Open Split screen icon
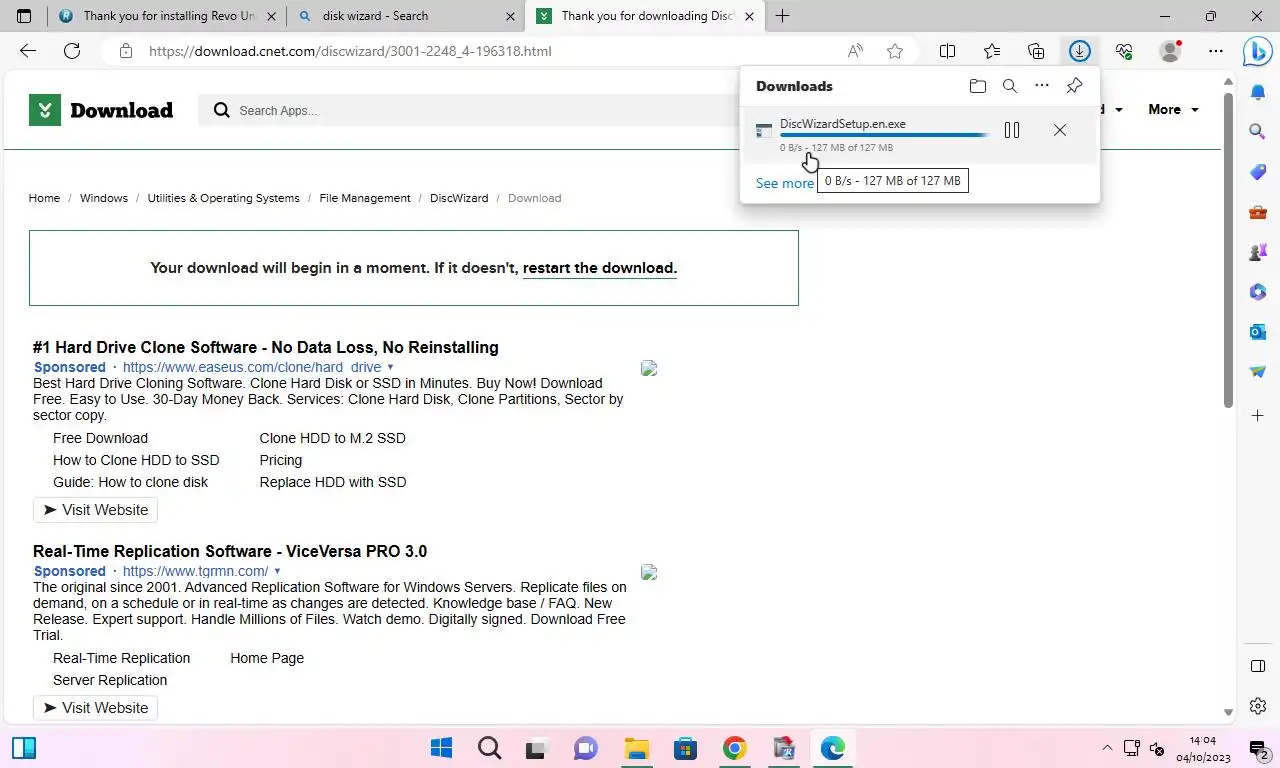This screenshot has width=1280, height=768. (x=948, y=51)
